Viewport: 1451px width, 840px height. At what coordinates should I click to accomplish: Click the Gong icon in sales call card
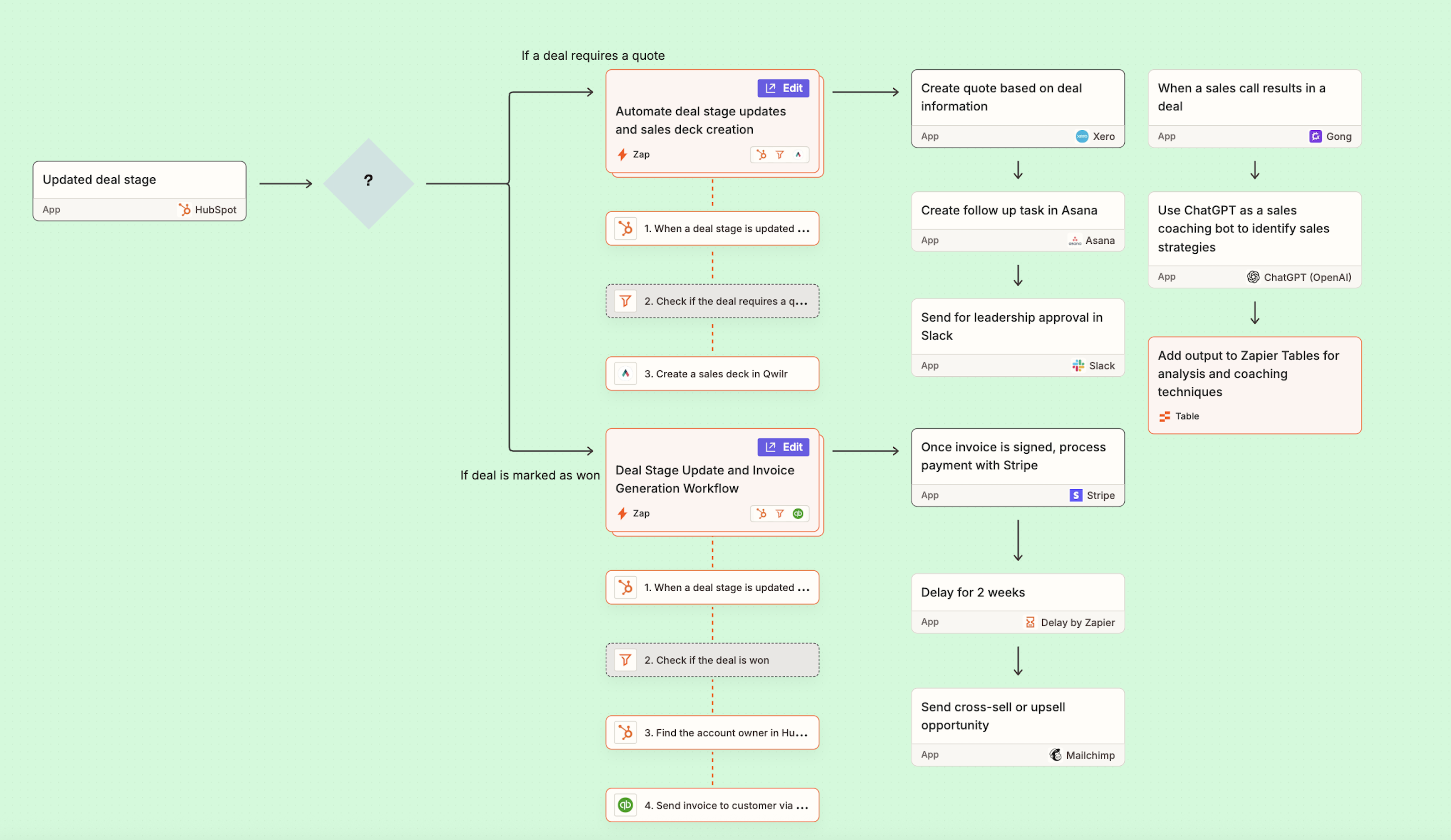pyautogui.click(x=1315, y=137)
